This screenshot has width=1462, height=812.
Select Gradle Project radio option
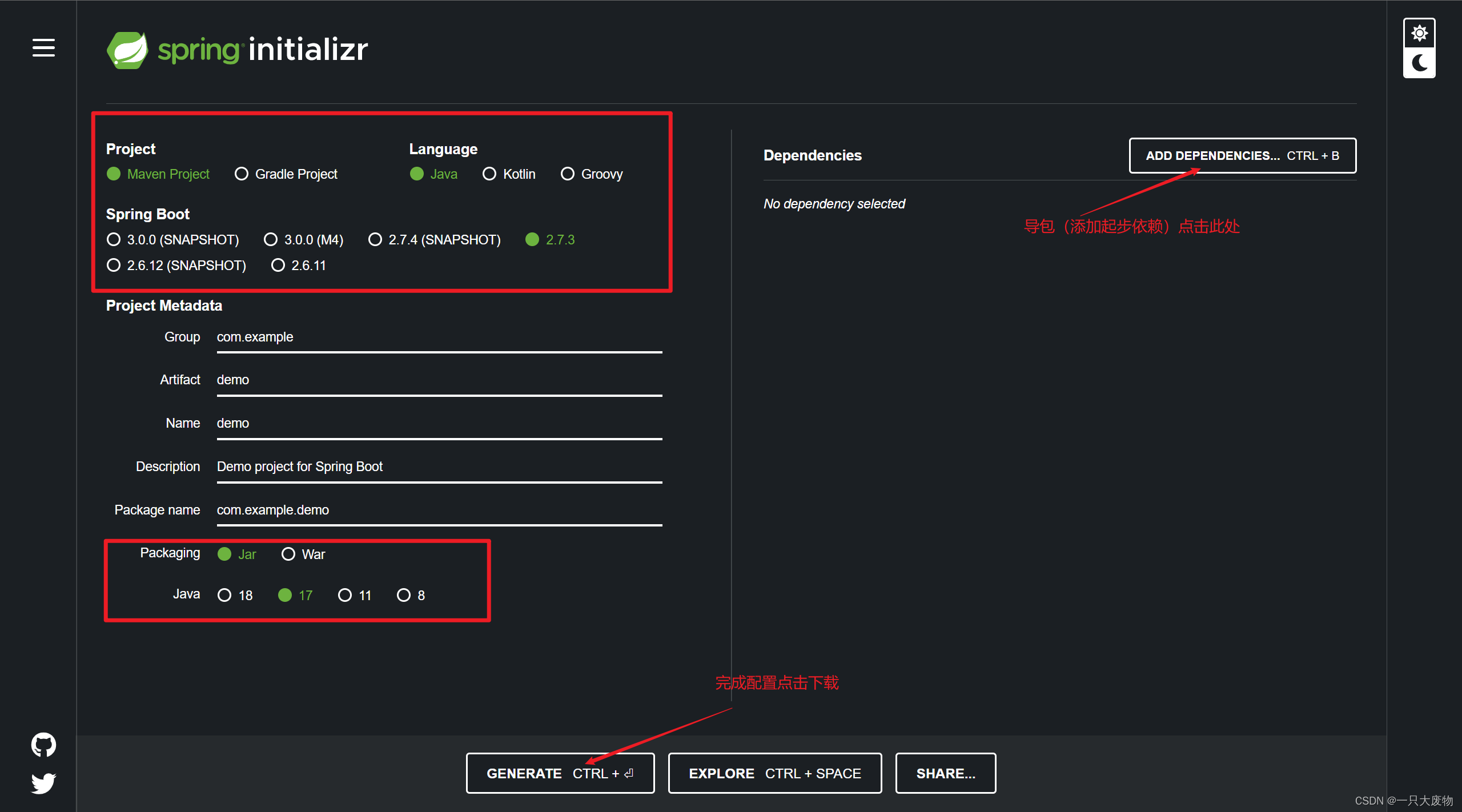286,174
